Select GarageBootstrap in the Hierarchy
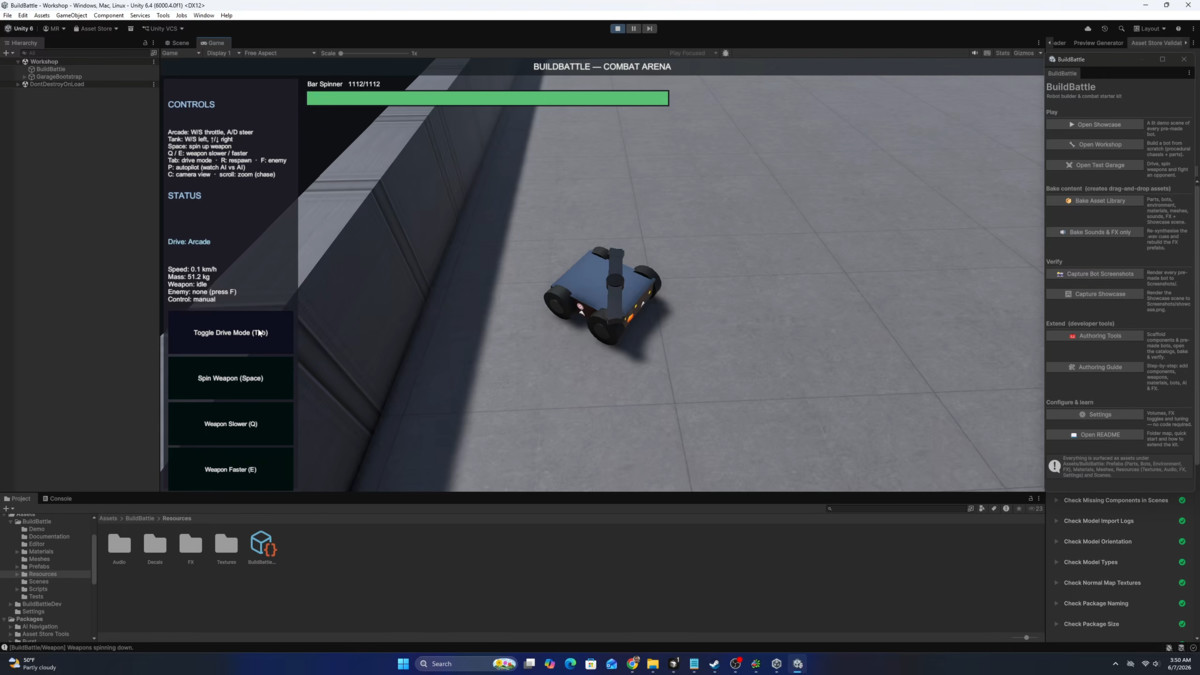 point(58,77)
